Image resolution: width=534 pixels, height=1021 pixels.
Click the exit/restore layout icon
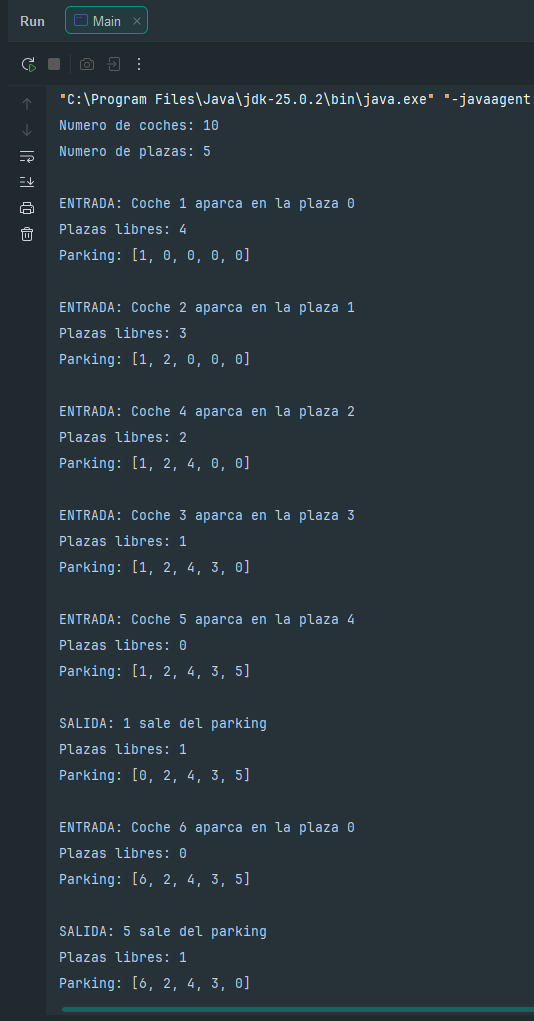click(x=113, y=64)
